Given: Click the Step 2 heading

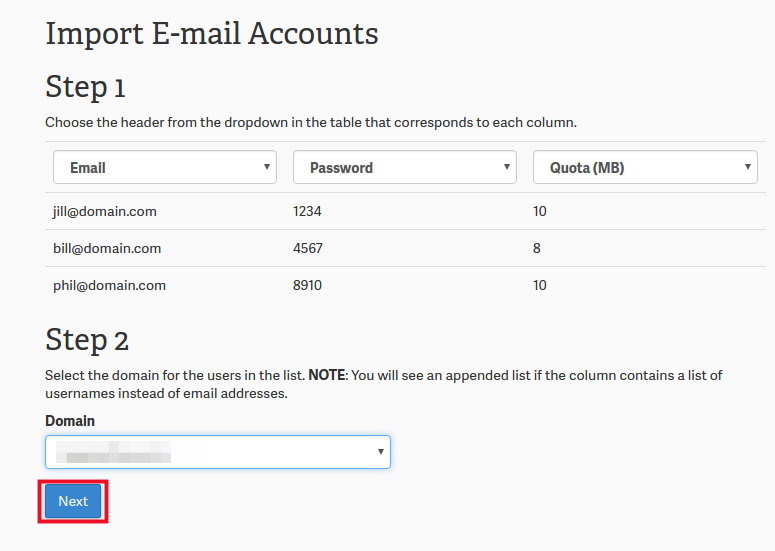Looking at the screenshot, I should (87, 340).
